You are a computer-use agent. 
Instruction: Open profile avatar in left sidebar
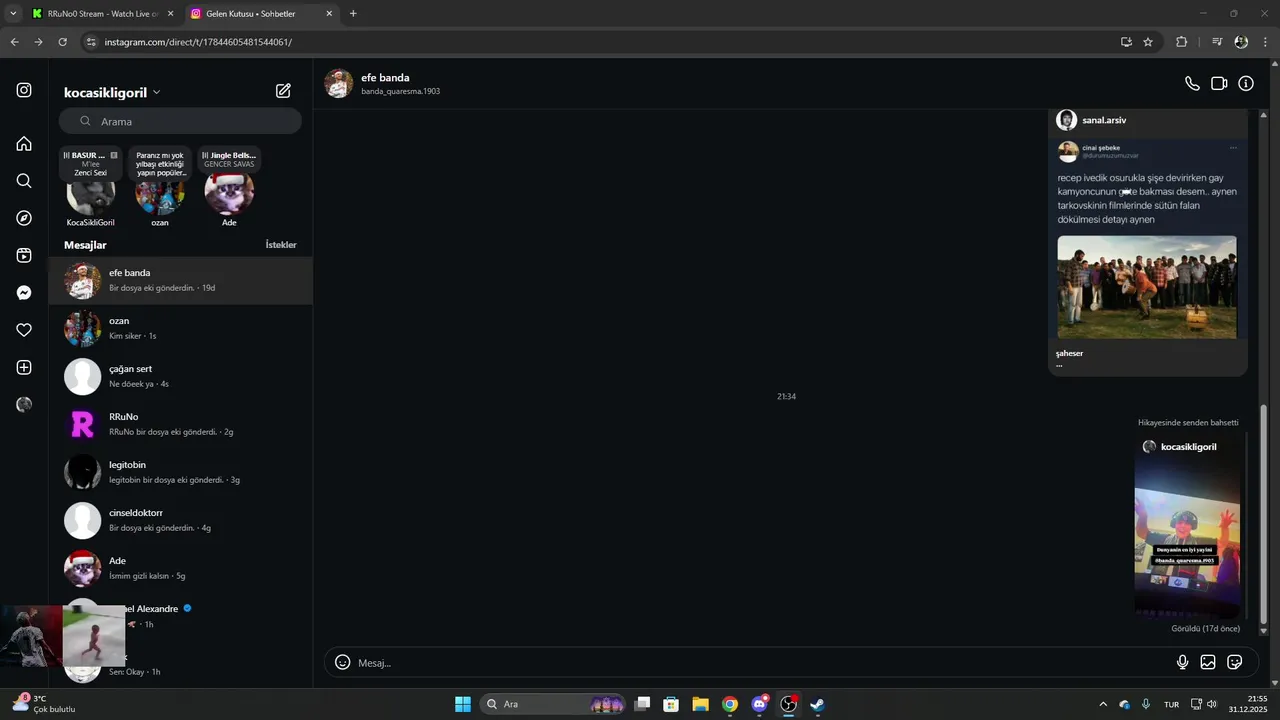tap(24, 405)
